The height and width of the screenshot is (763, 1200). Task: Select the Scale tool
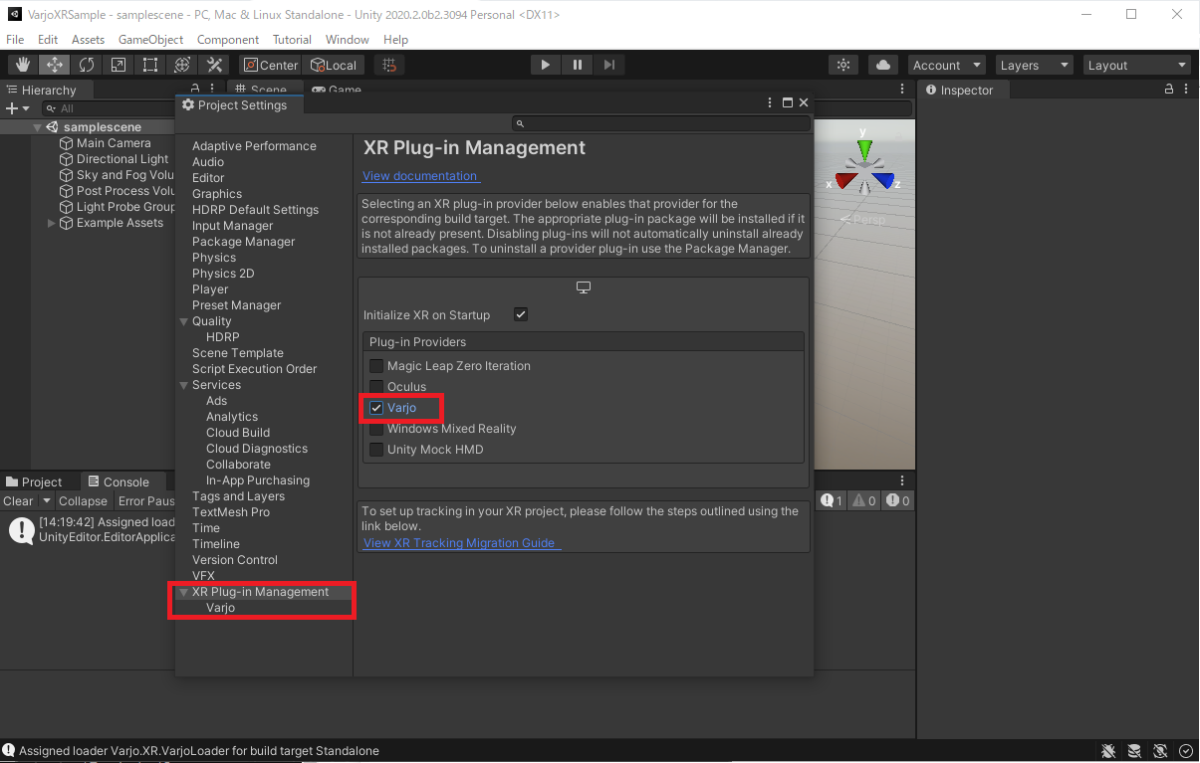118,65
